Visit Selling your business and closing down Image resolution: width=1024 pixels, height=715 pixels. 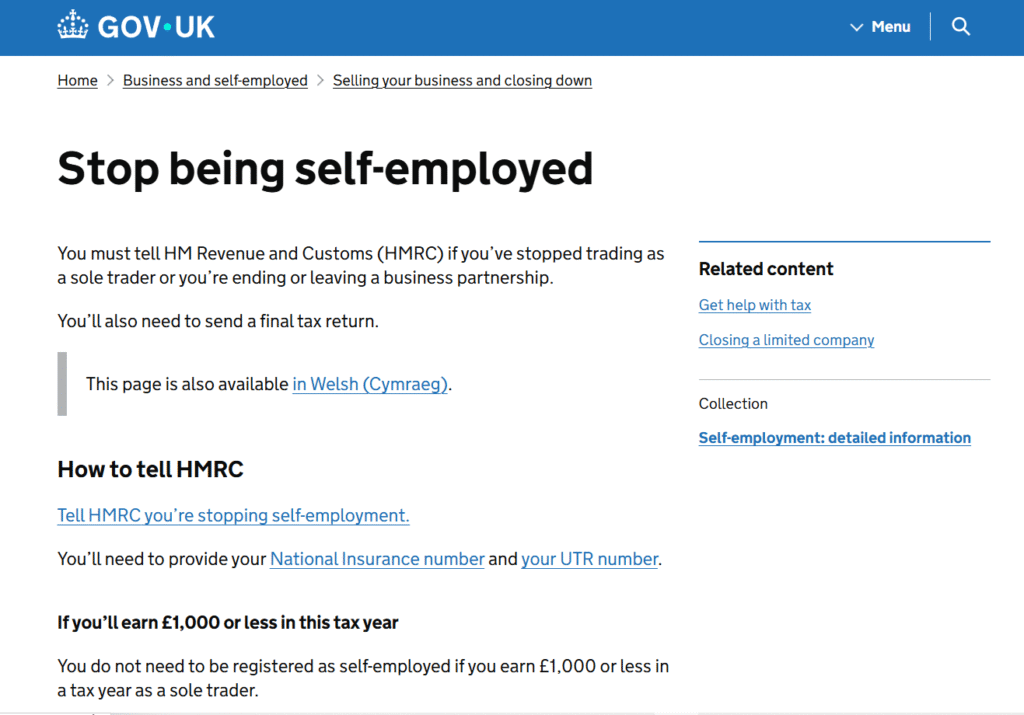point(462,80)
